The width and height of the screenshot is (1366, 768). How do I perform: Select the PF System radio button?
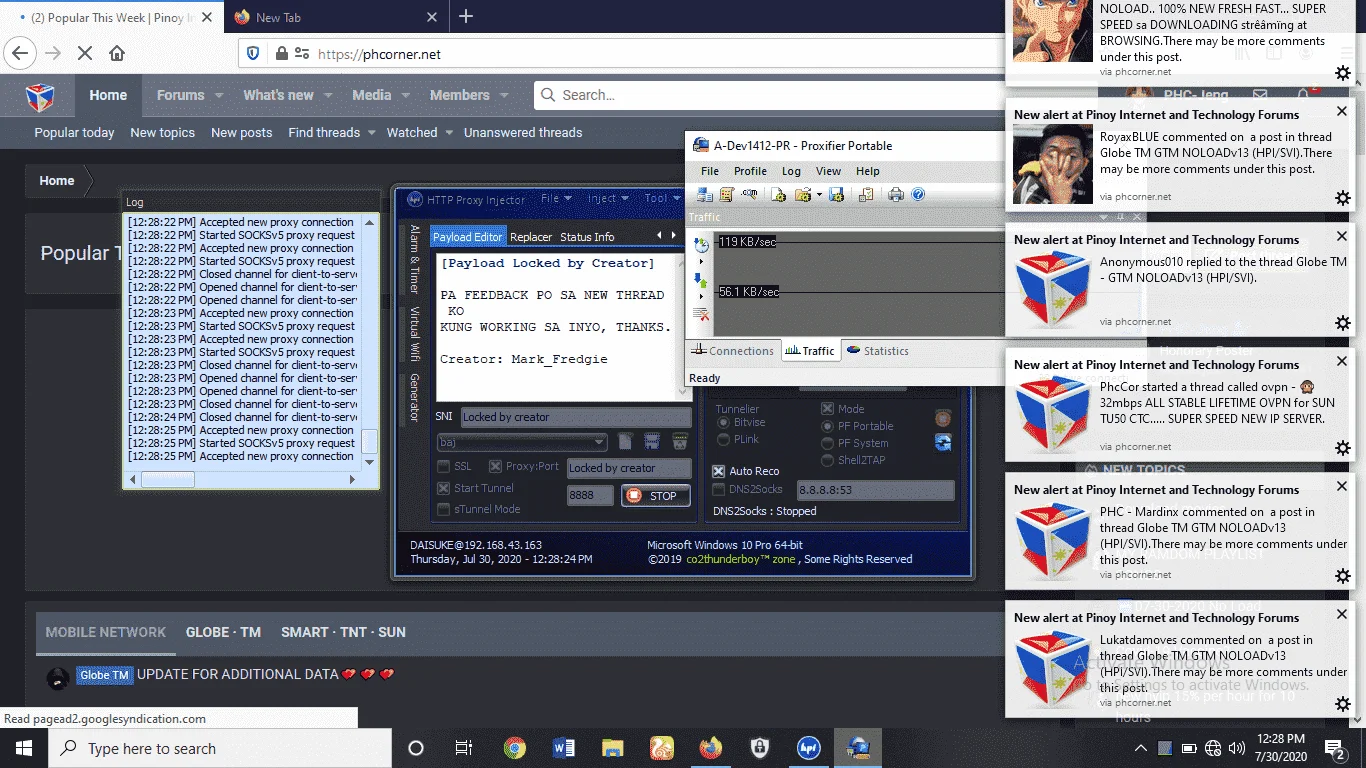(827, 443)
